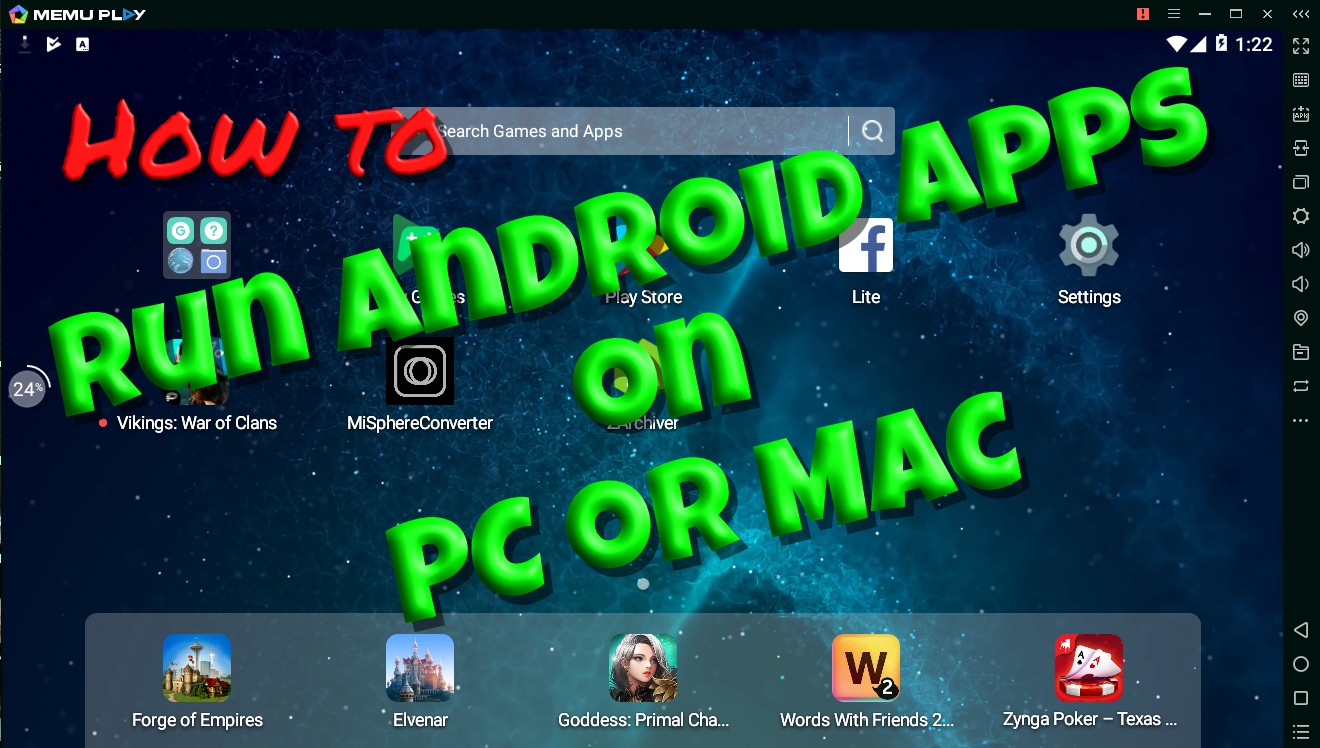Click the 24% progress circle indicator

click(x=27, y=389)
